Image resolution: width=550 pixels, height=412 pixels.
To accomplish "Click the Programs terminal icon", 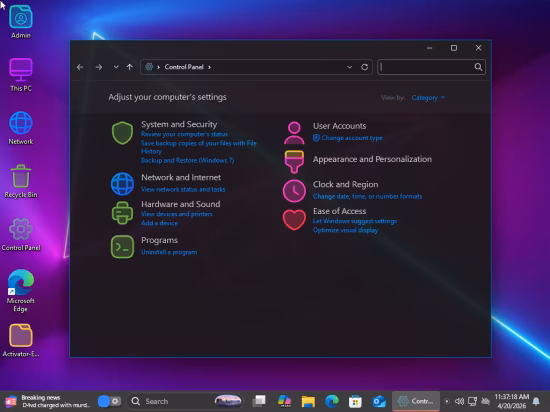I will point(122,247).
